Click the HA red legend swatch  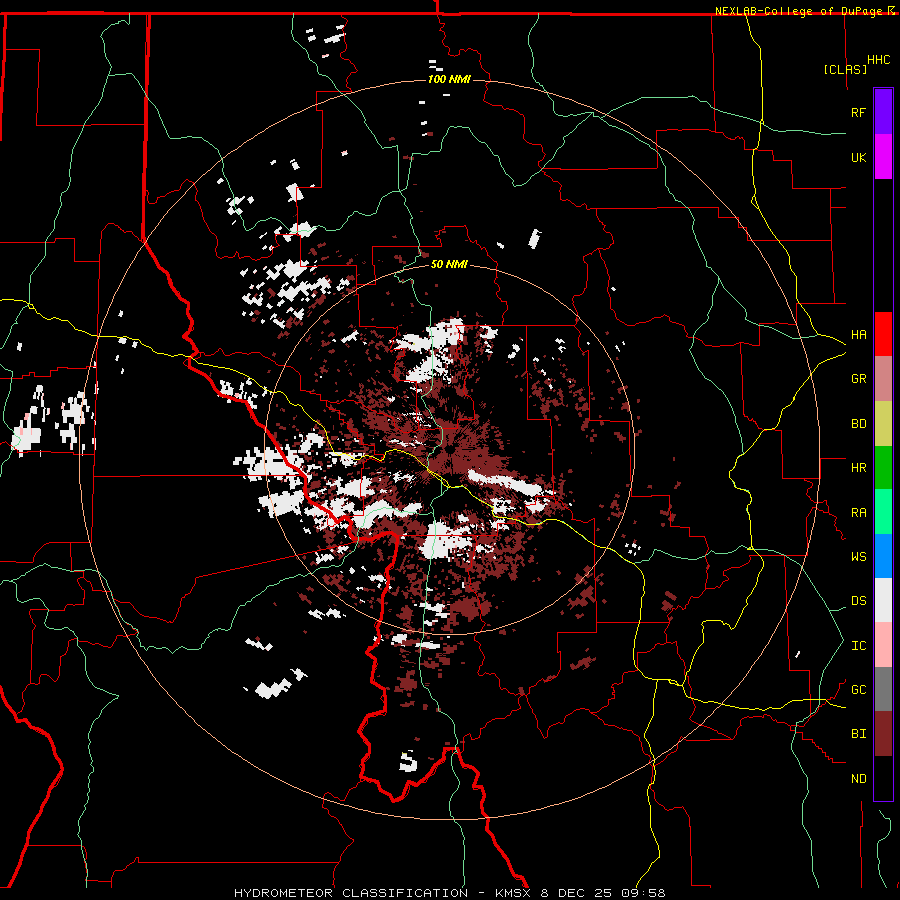click(883, 334)
